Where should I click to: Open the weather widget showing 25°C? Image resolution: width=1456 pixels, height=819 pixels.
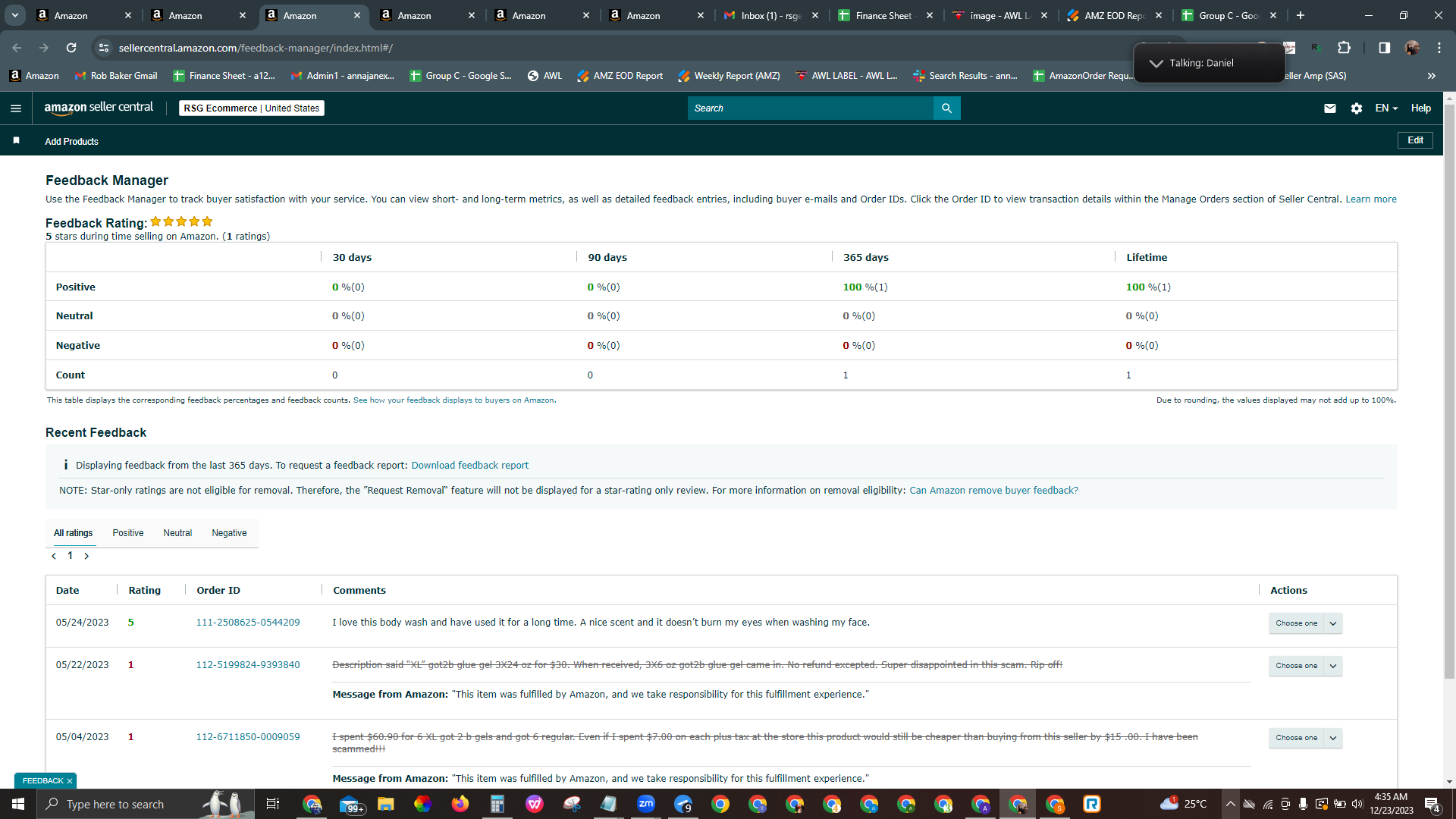click(x=1183, y=804)
